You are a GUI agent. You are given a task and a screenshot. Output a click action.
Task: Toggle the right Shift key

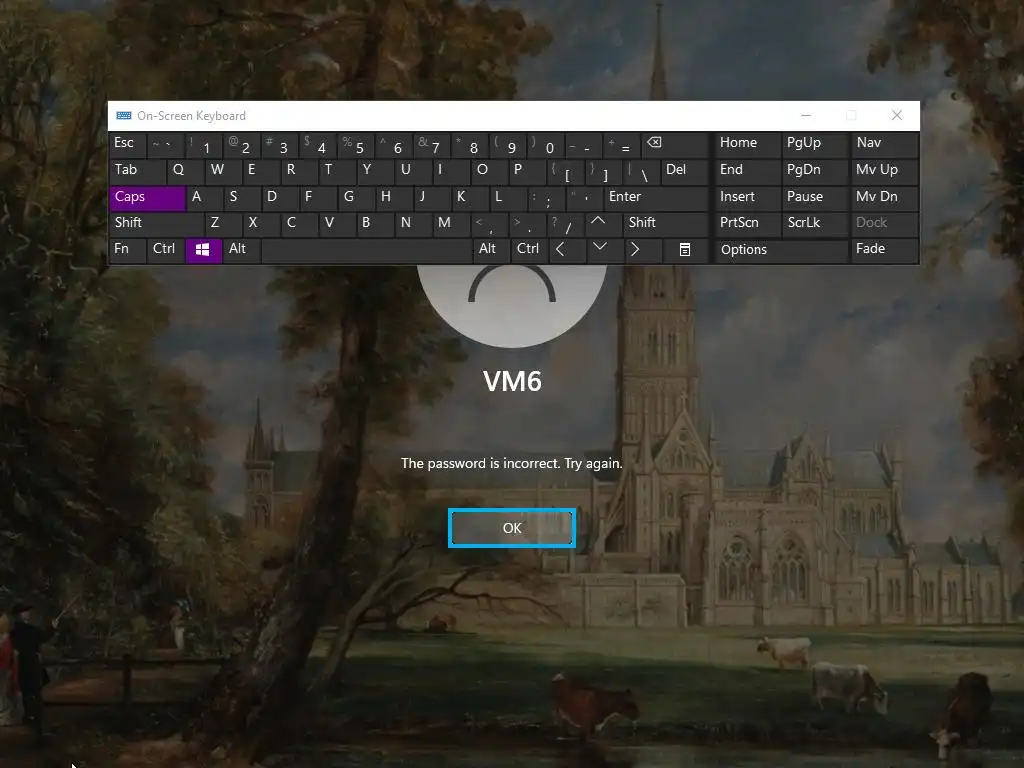[665, 224]
